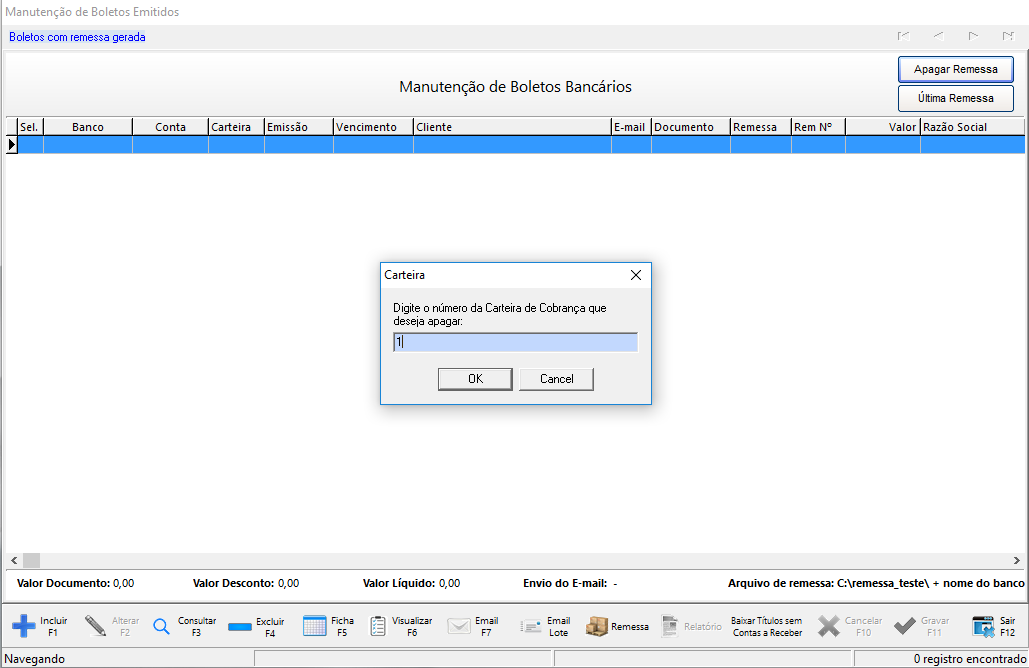
Task: Click the Gravar F11 checkmark icon
Action: [905, 626]
